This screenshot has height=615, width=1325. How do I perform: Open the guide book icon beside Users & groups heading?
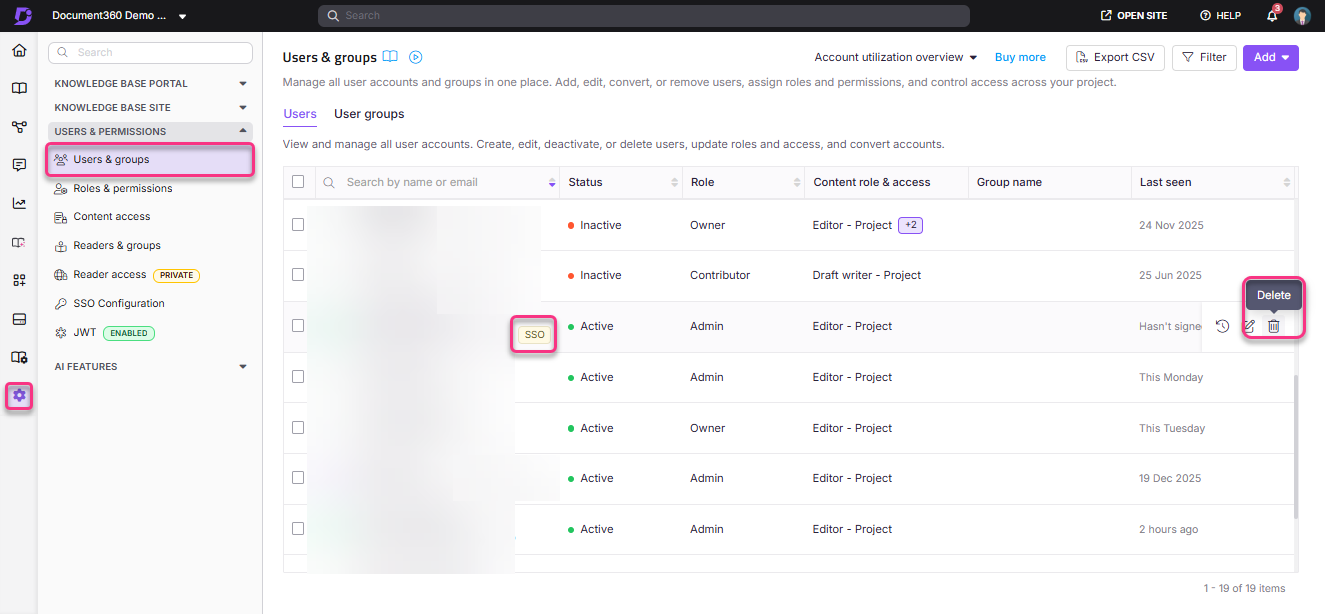point(390,57)
